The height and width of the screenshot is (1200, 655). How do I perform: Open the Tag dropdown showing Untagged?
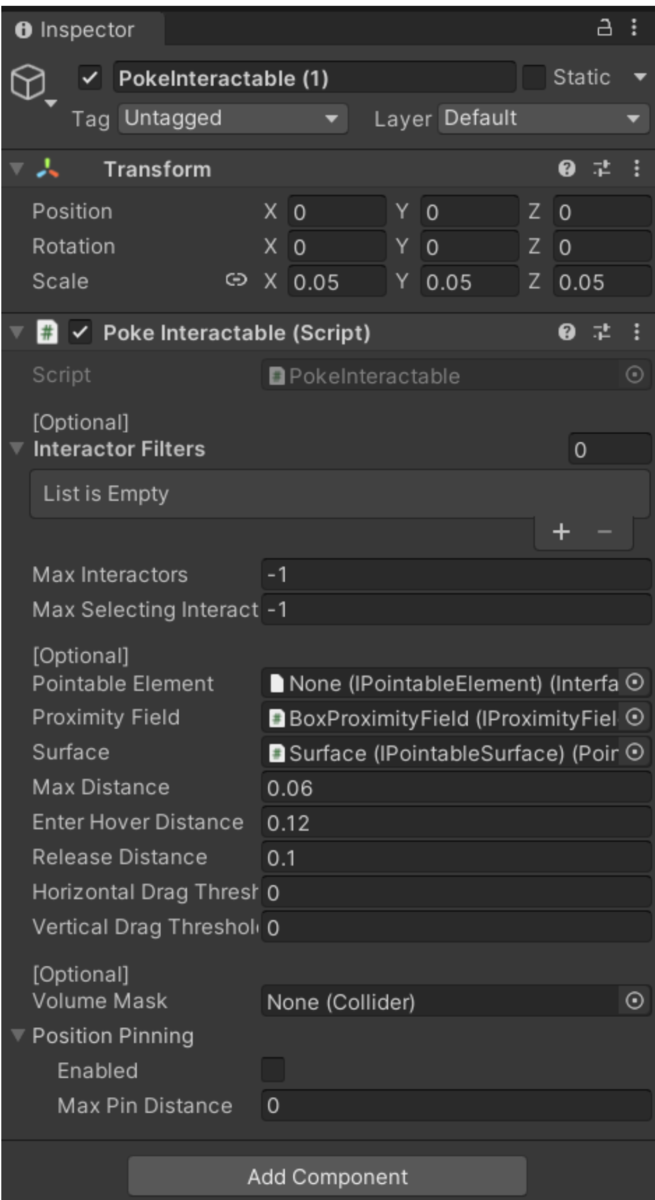point(232,118)
